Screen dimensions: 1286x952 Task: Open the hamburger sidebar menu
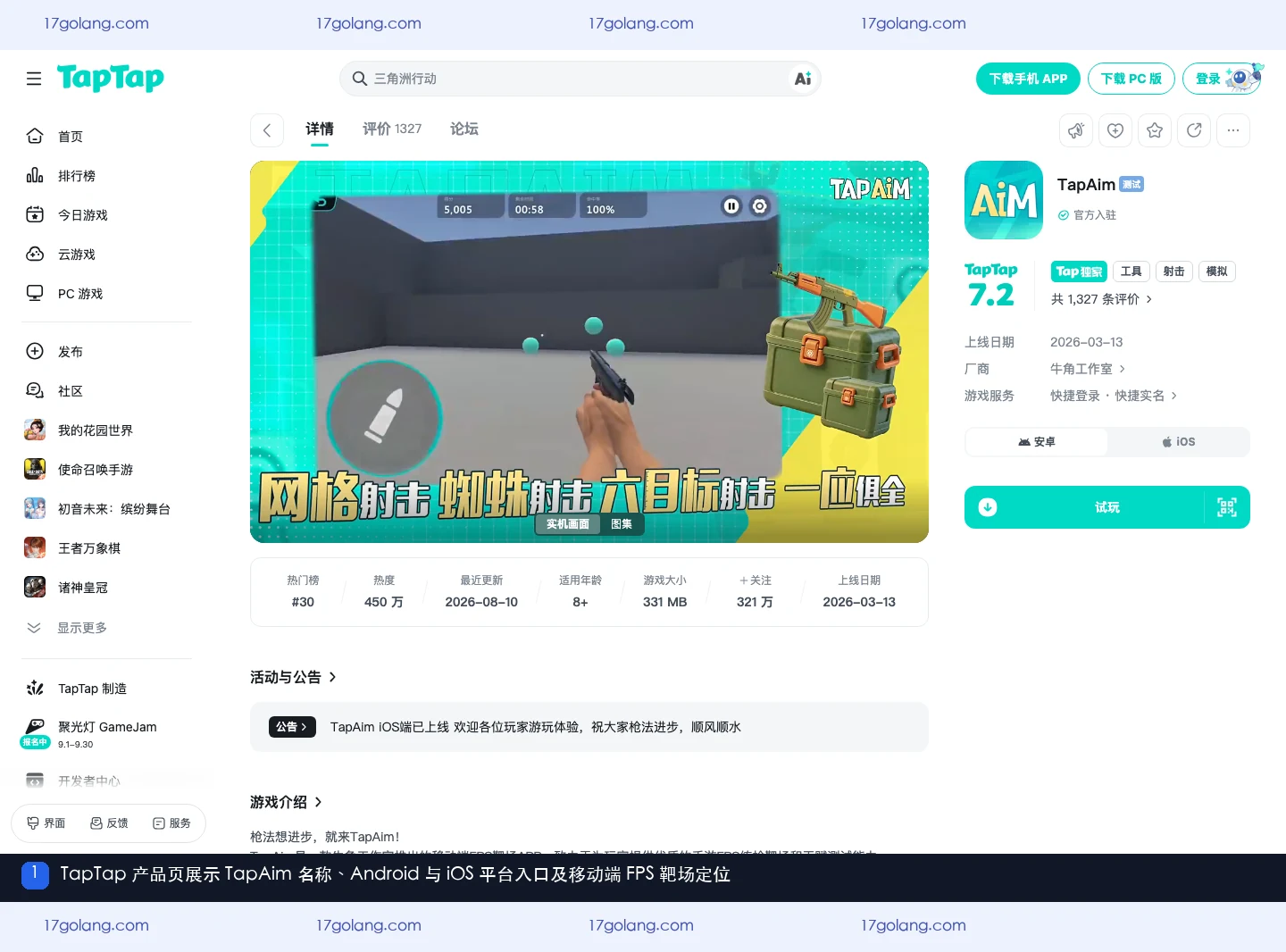click(34, 79)
